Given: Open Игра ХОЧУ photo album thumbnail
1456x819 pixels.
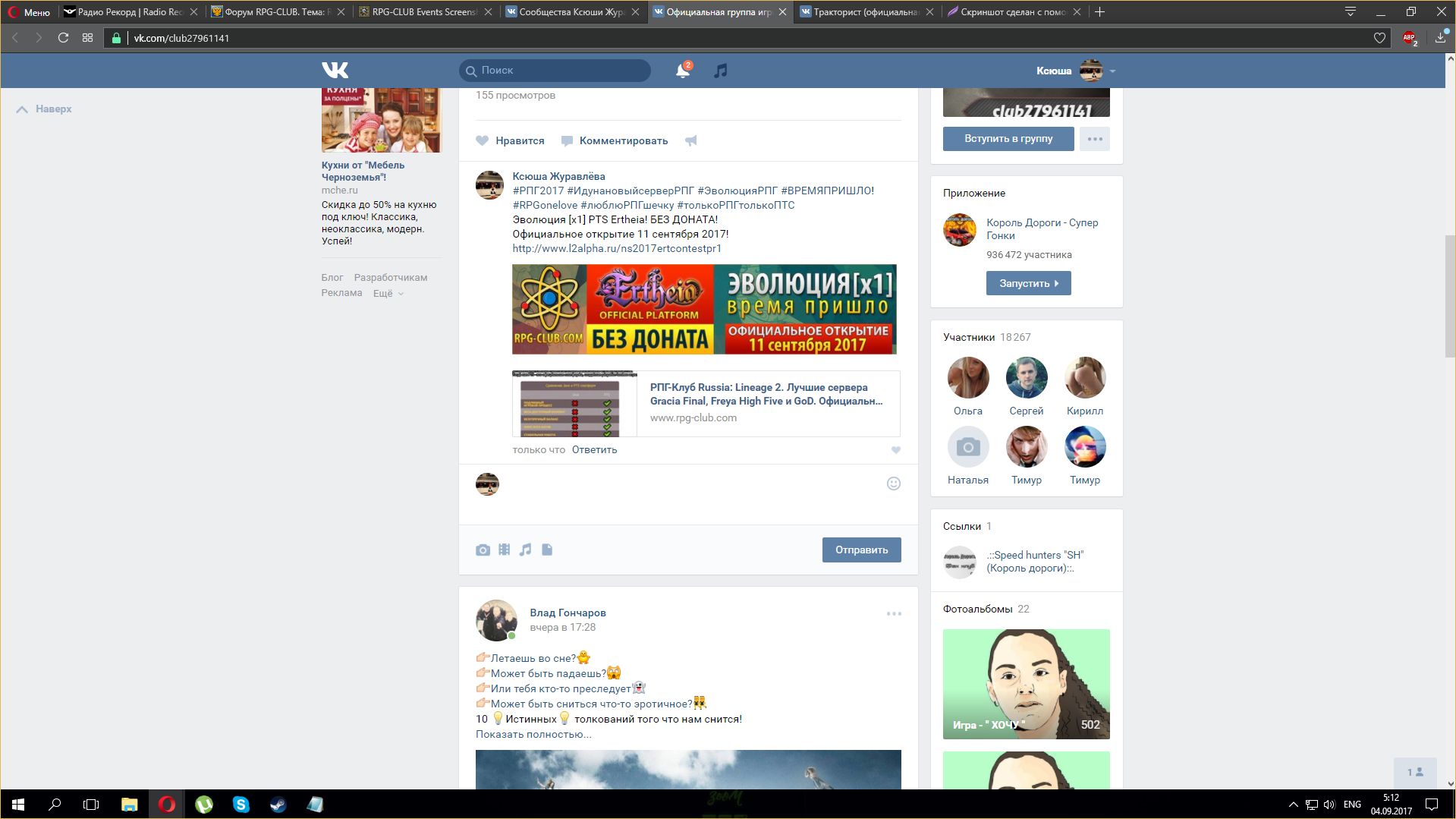Looking at the screenshot, I should click(x=1026, y=684).
